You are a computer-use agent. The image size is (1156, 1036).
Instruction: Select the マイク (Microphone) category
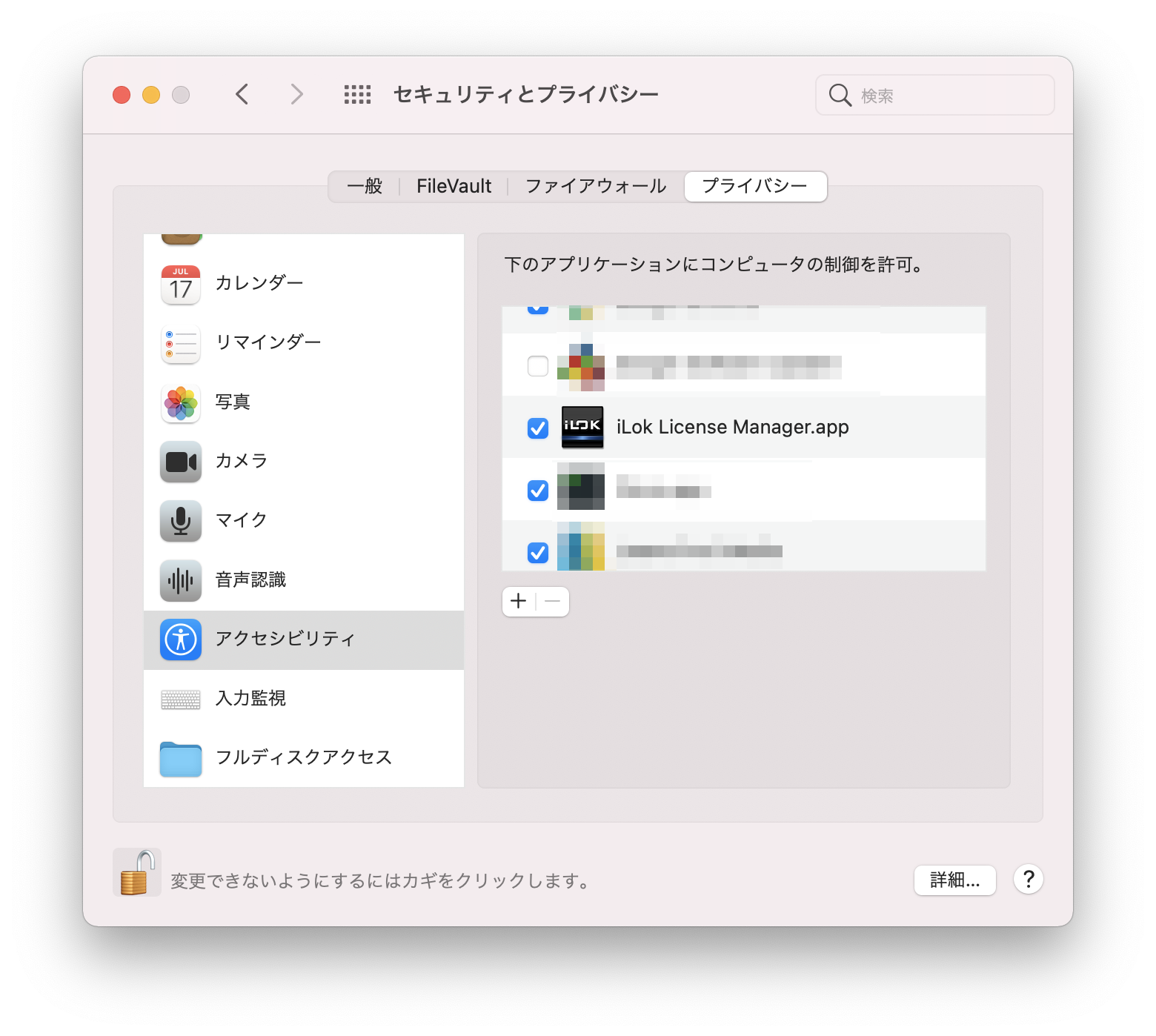point(239,520)
